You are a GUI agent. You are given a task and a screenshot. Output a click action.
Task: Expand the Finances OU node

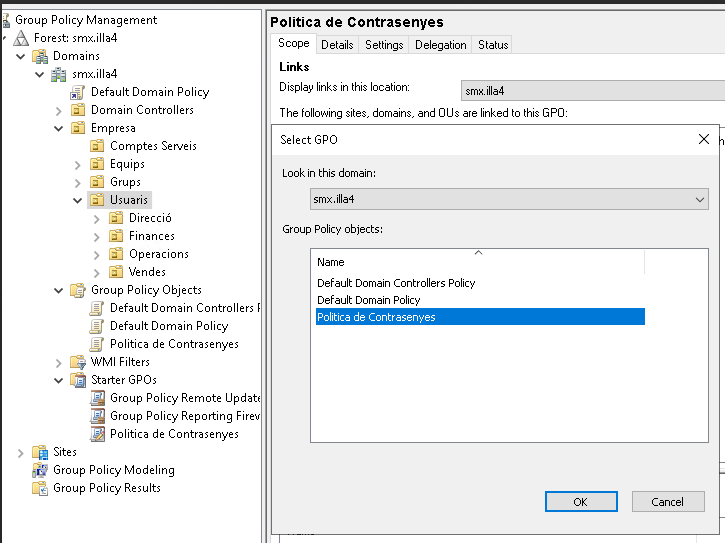point(97,236)
